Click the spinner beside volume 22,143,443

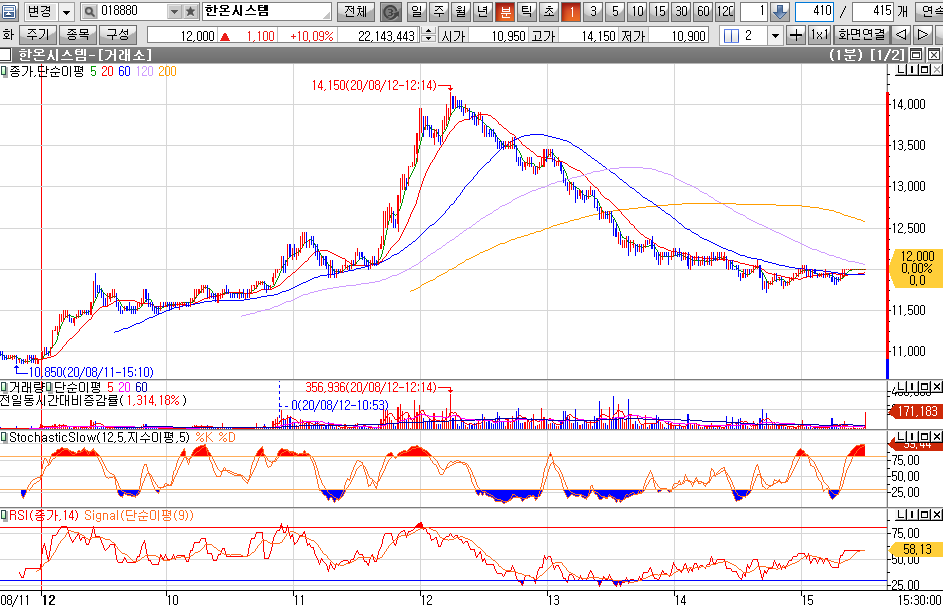[428, 35]
